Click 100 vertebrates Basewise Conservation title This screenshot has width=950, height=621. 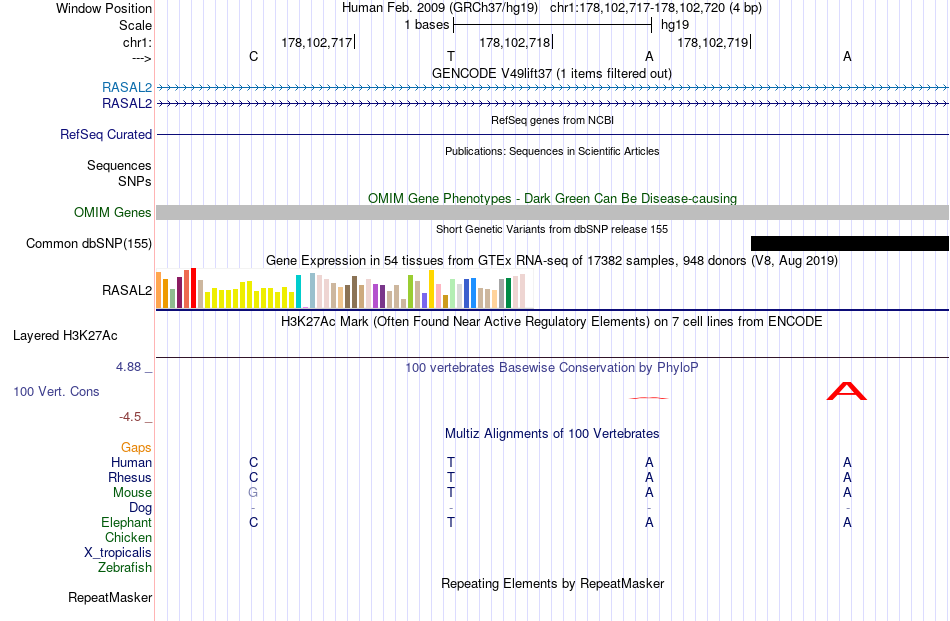click(552, 367)
